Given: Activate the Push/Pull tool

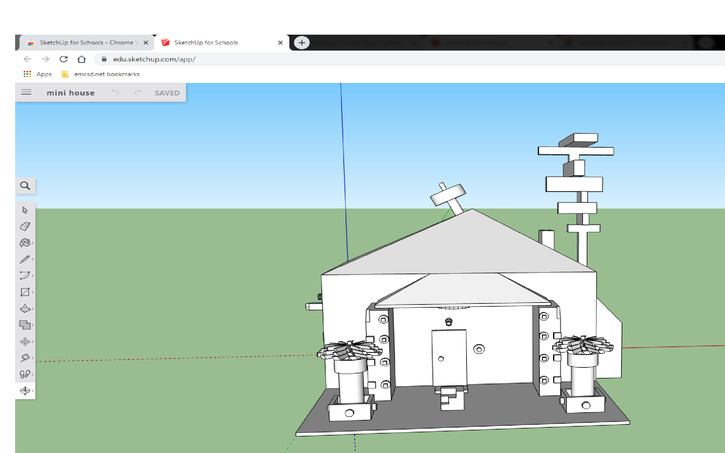Looking at the screenshot, I should tap(26, 309).
